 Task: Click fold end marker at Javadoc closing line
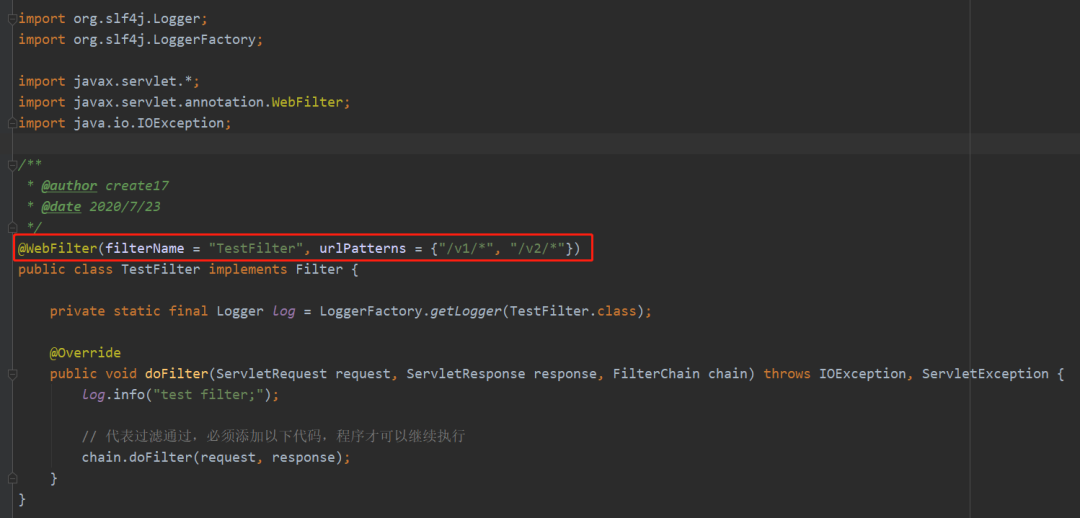(x=12, y=227)
